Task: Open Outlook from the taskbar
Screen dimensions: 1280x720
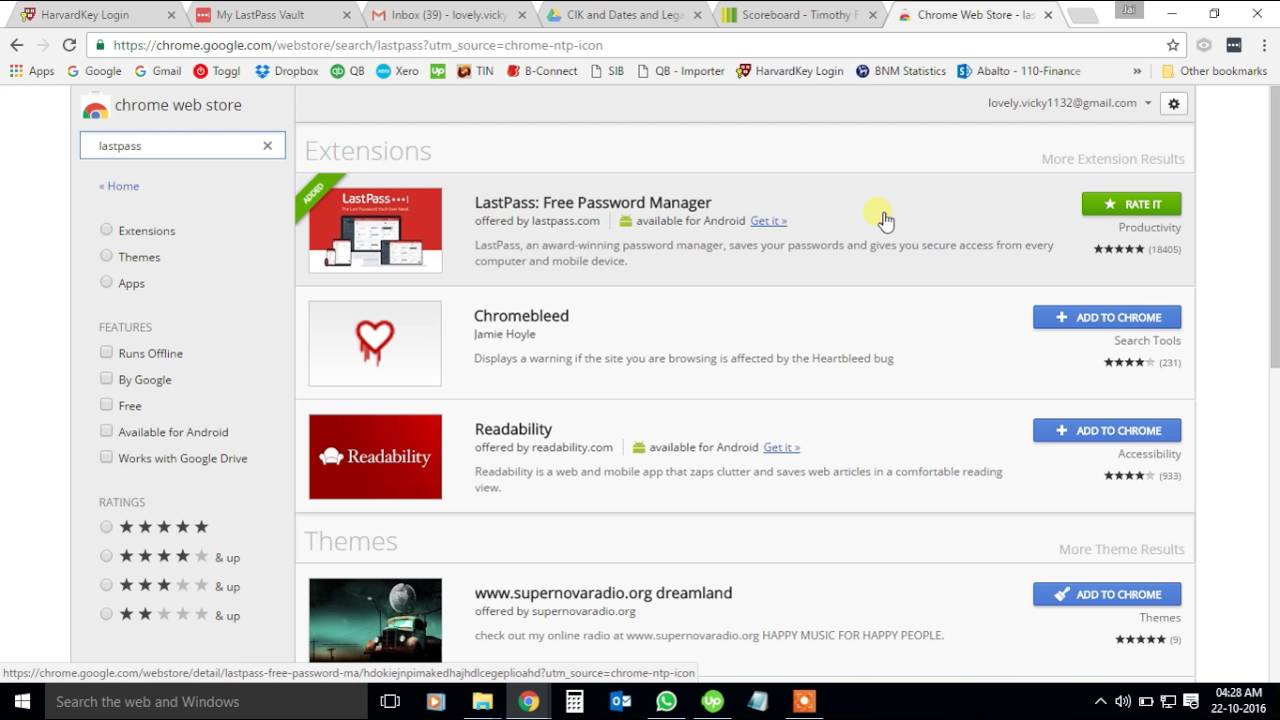Action: point(620,701)
